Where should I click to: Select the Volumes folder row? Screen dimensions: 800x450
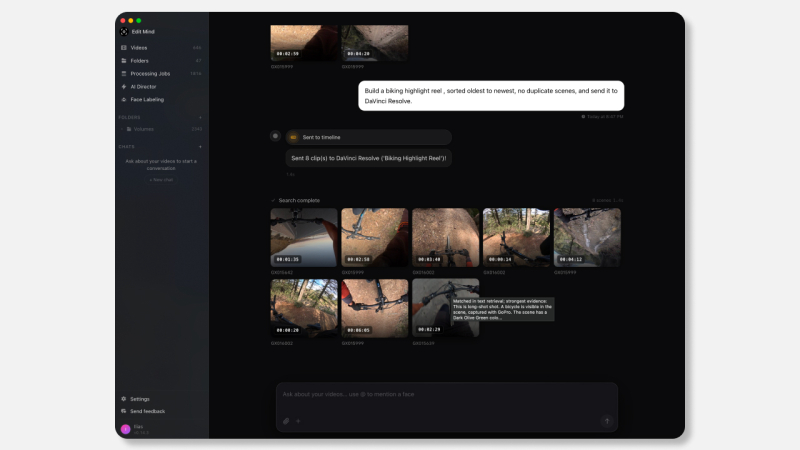(161, 129)
